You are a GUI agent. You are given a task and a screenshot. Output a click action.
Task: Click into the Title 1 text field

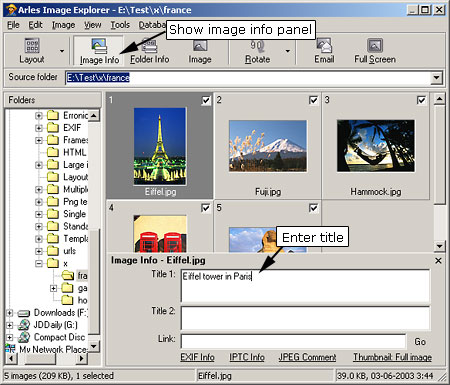(x=305, y=286)
